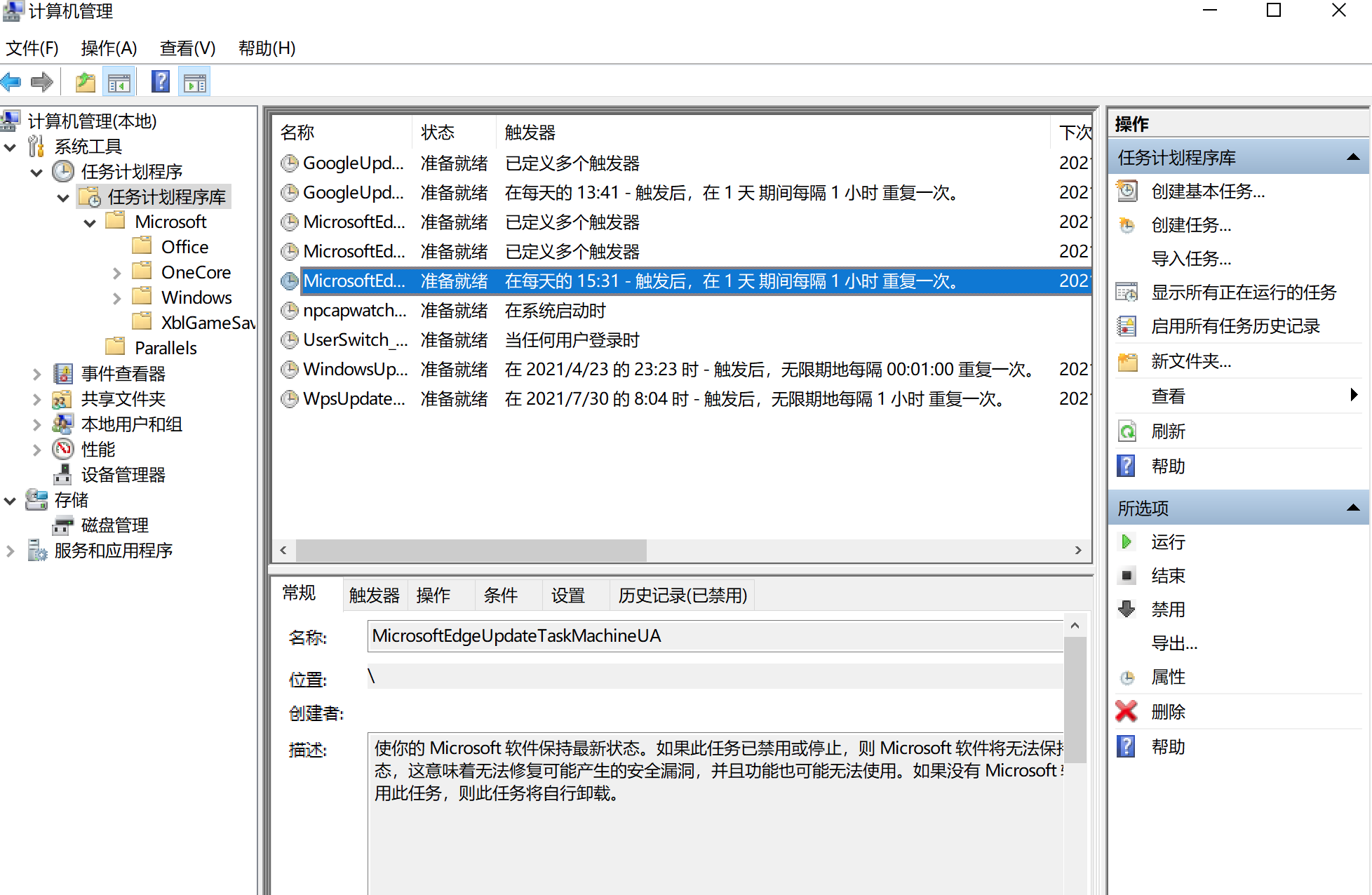Click 导入任务... action link
This screenshot has width=1372, height=895.
click(1191, 259)
